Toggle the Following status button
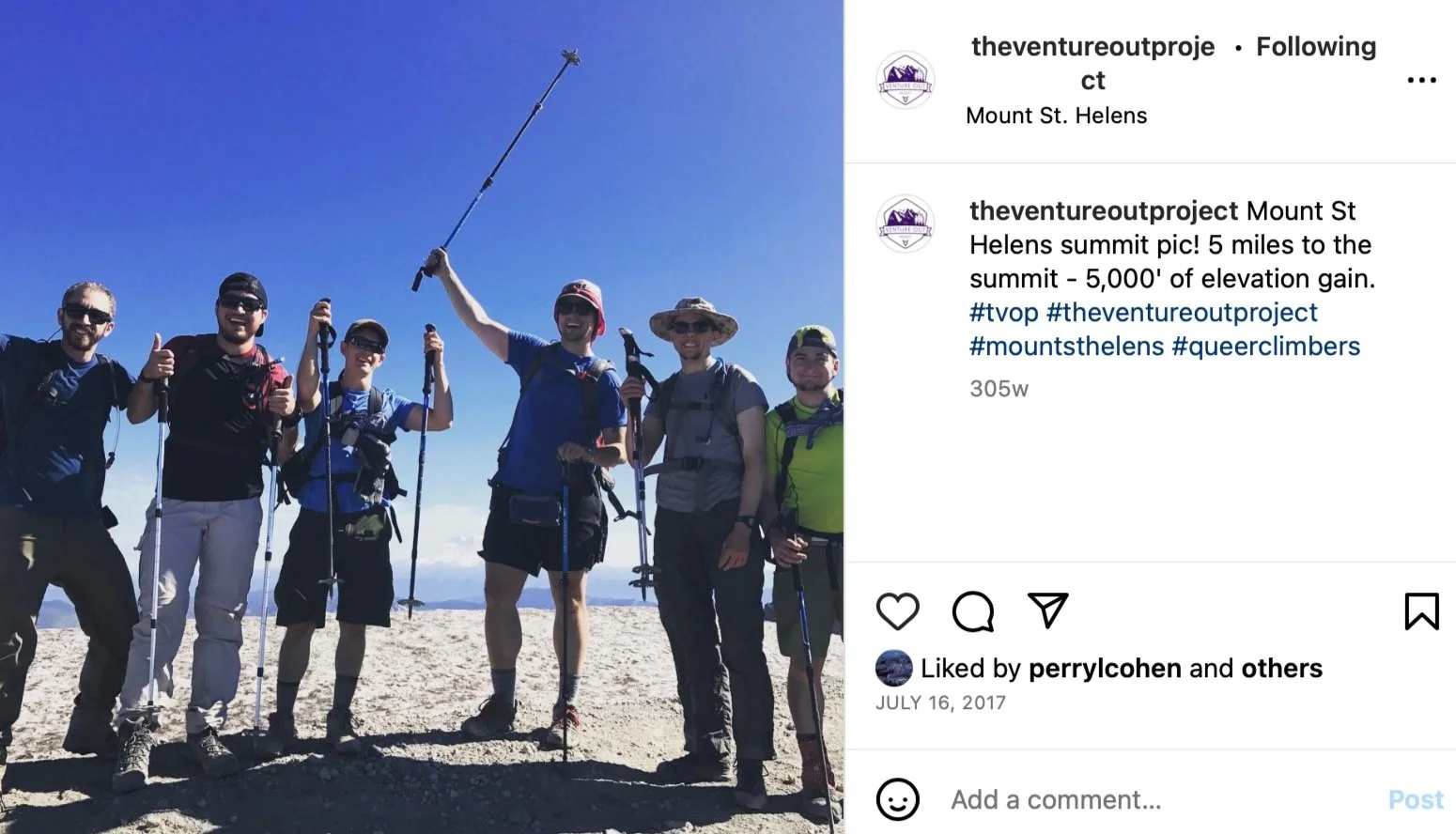 1315,46
